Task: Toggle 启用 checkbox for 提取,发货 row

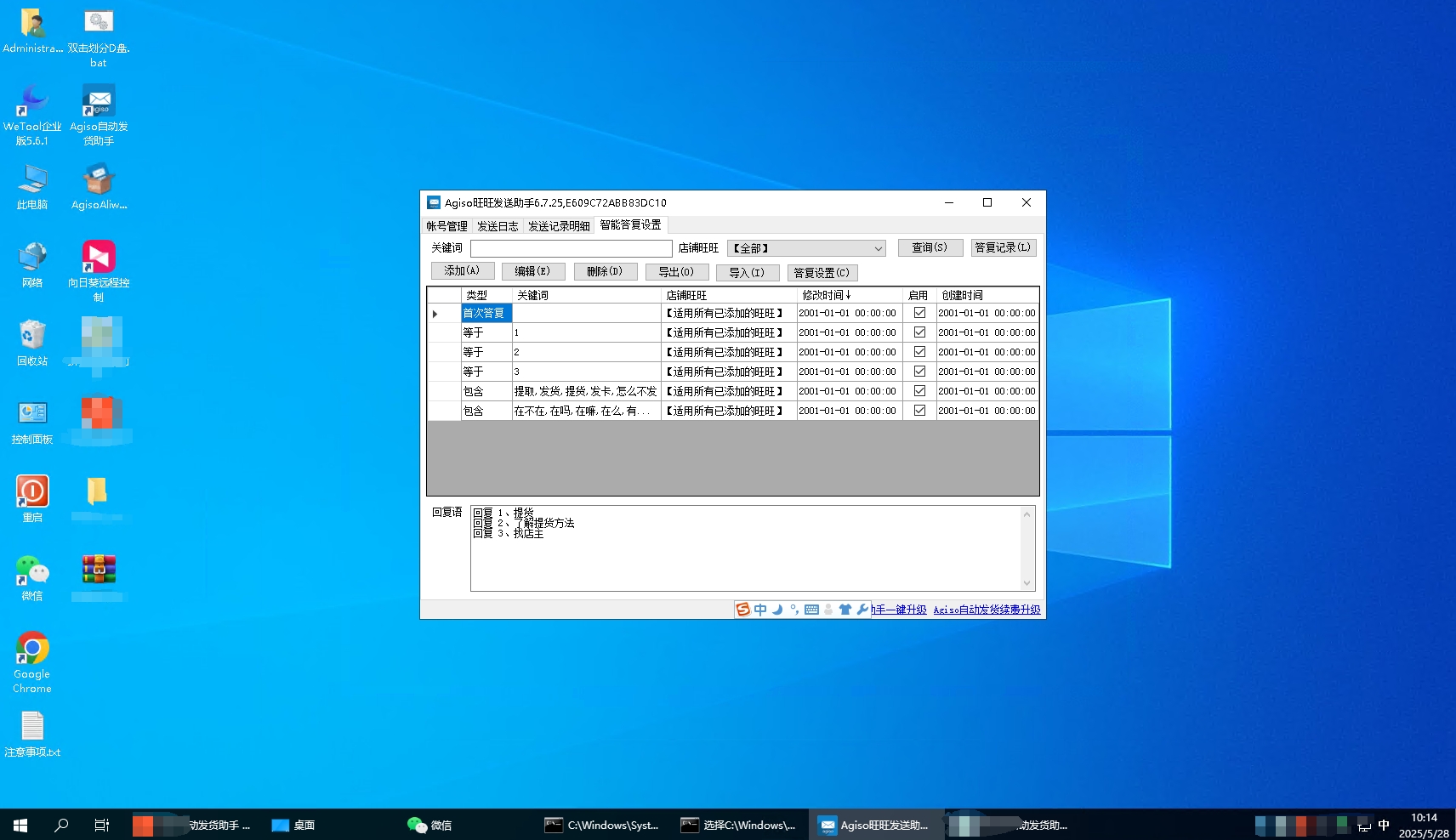Action: click(919, 391)
